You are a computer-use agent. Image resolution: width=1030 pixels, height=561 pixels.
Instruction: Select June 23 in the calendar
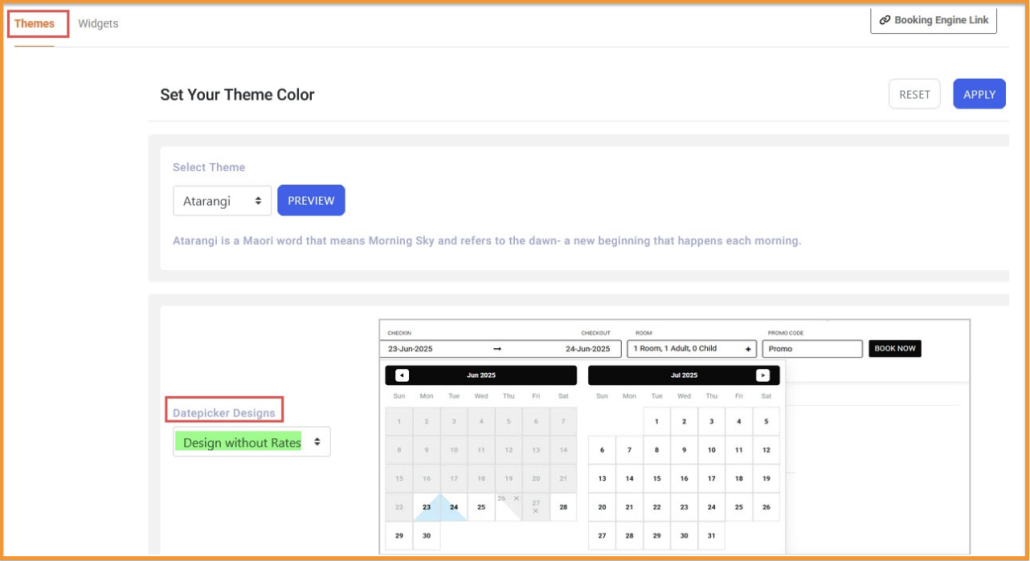426,507
